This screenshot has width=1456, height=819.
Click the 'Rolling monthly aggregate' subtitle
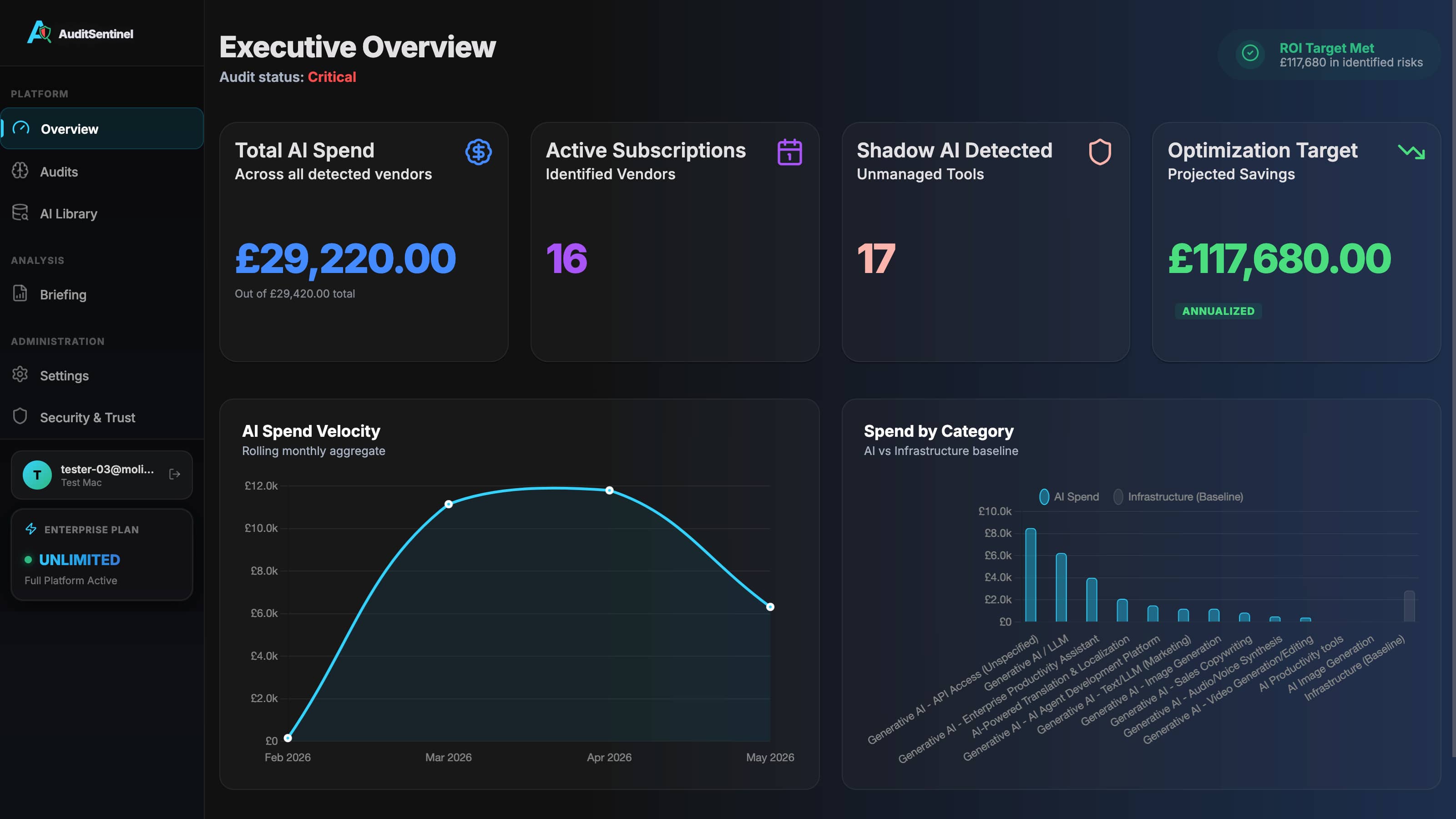tap(313, 450)
